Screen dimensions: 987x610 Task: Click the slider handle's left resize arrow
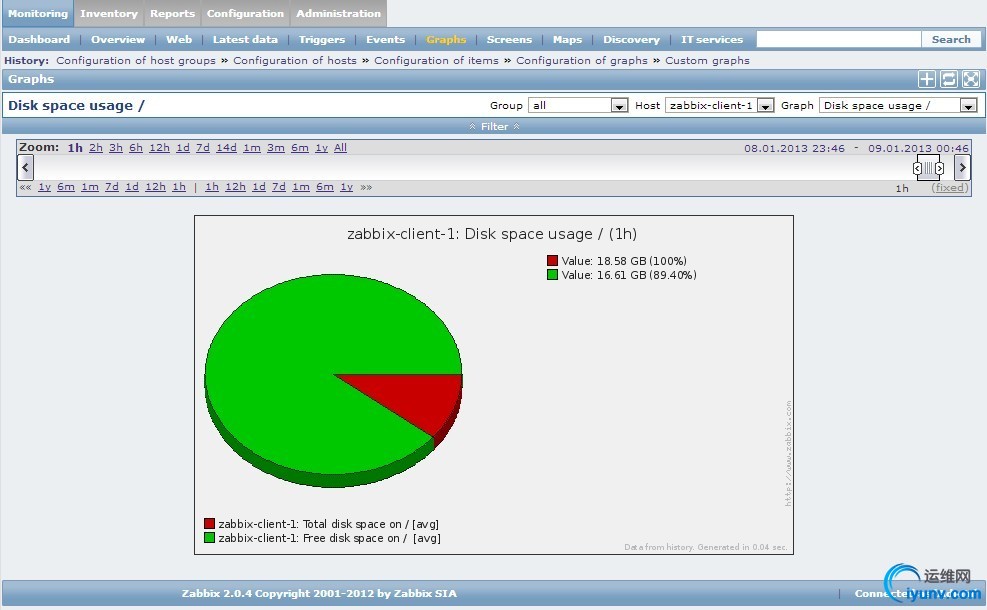pos(917,168)
